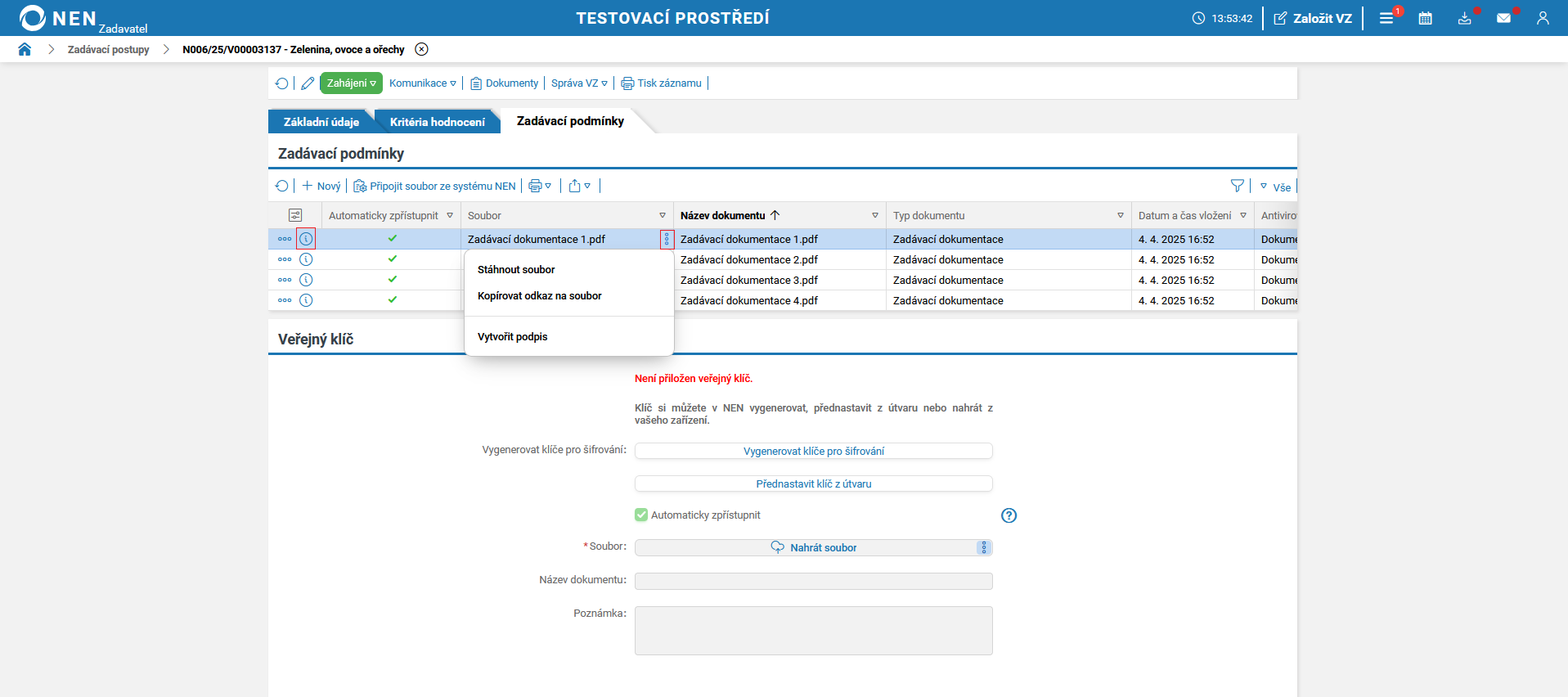Select Stáhnout soubor from context menu

tap(516, 270)
